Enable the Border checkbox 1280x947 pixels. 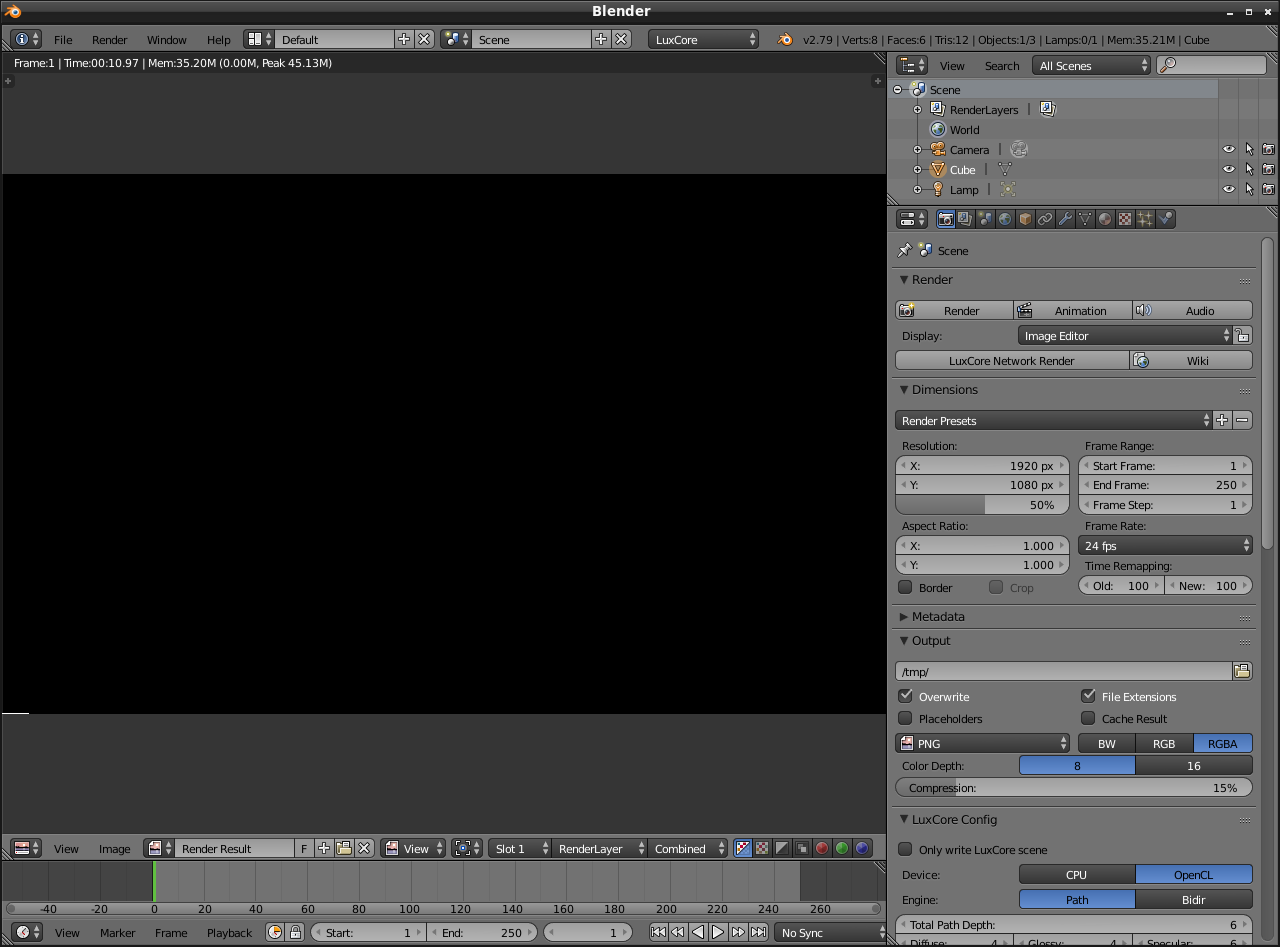click(x=906, y=587)
